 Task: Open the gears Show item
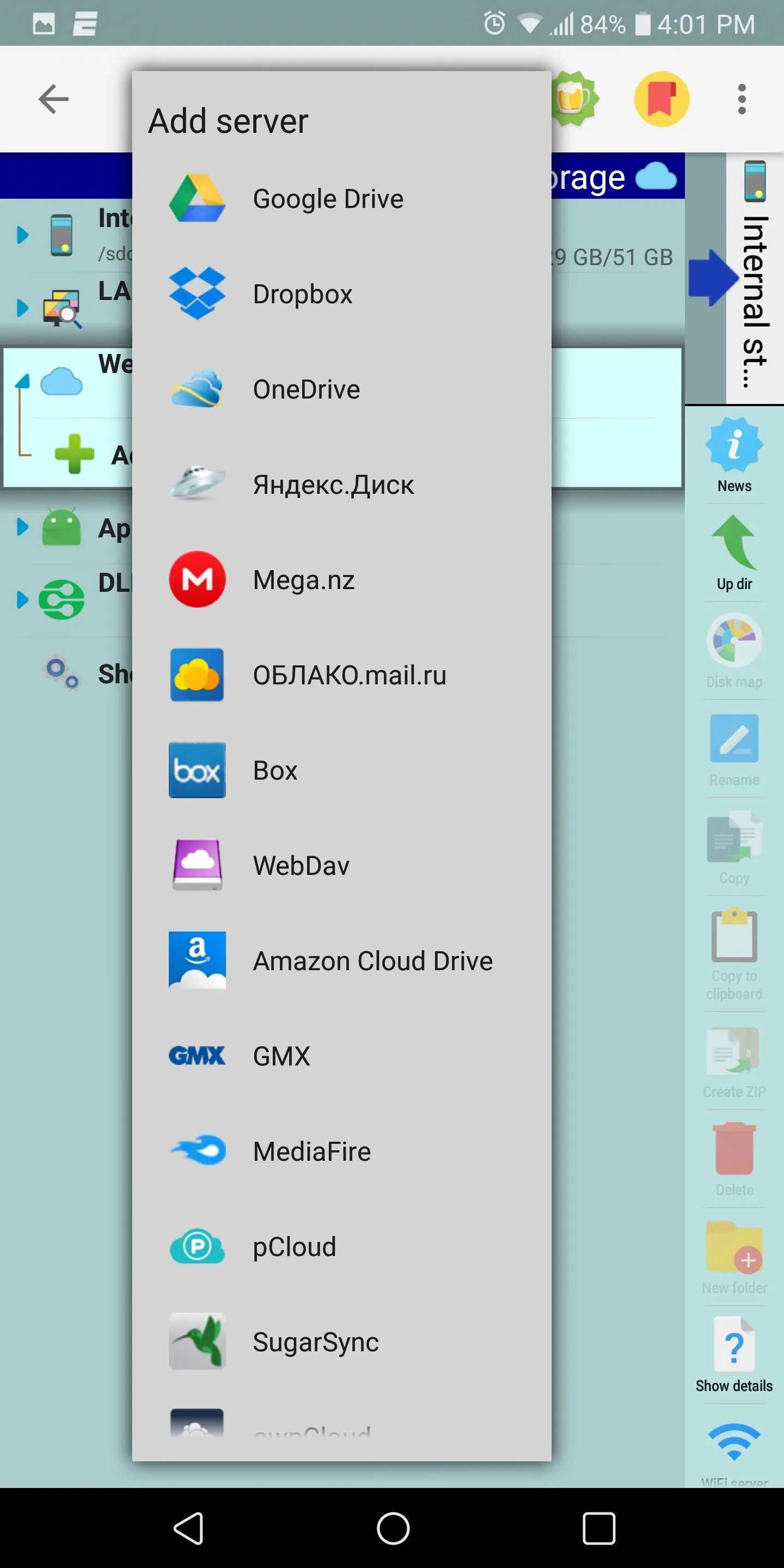pos(62,673)
